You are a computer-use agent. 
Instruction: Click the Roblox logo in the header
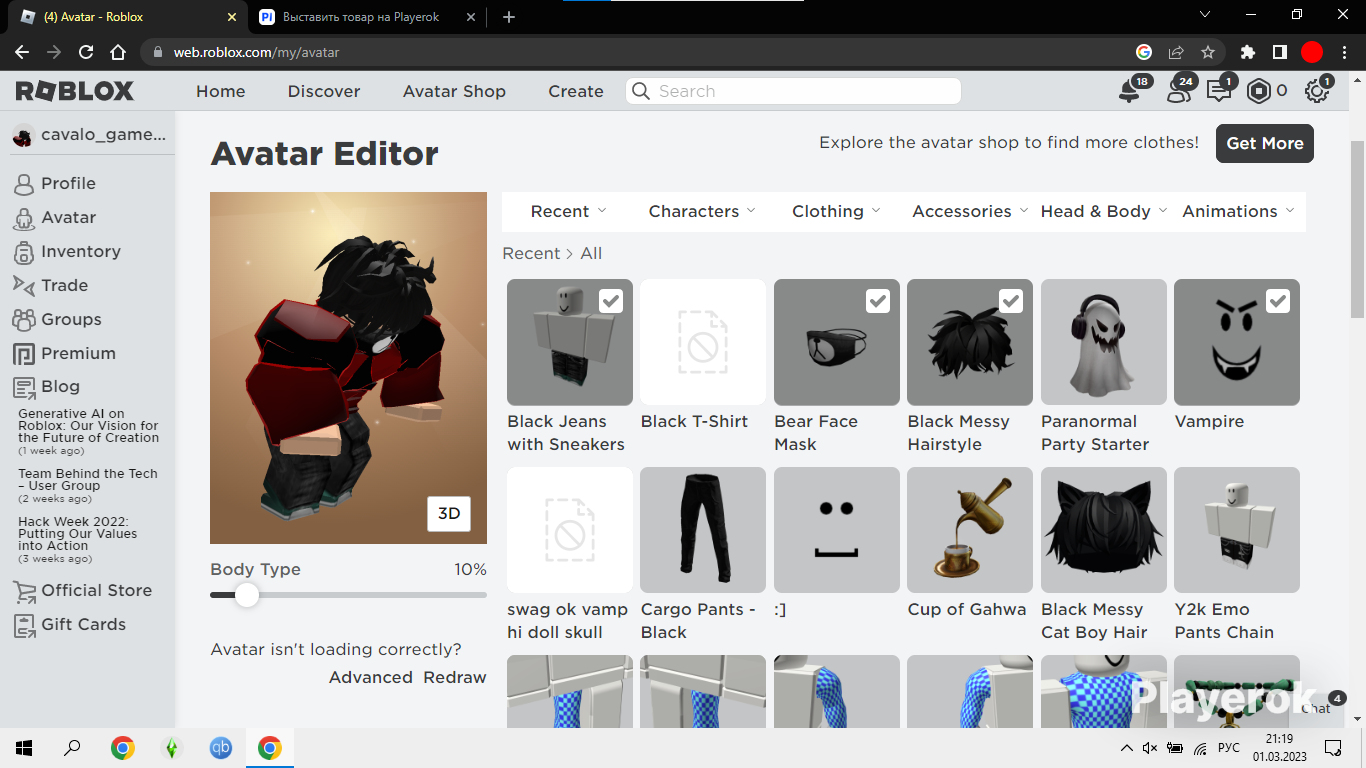(x=75, y=91)
